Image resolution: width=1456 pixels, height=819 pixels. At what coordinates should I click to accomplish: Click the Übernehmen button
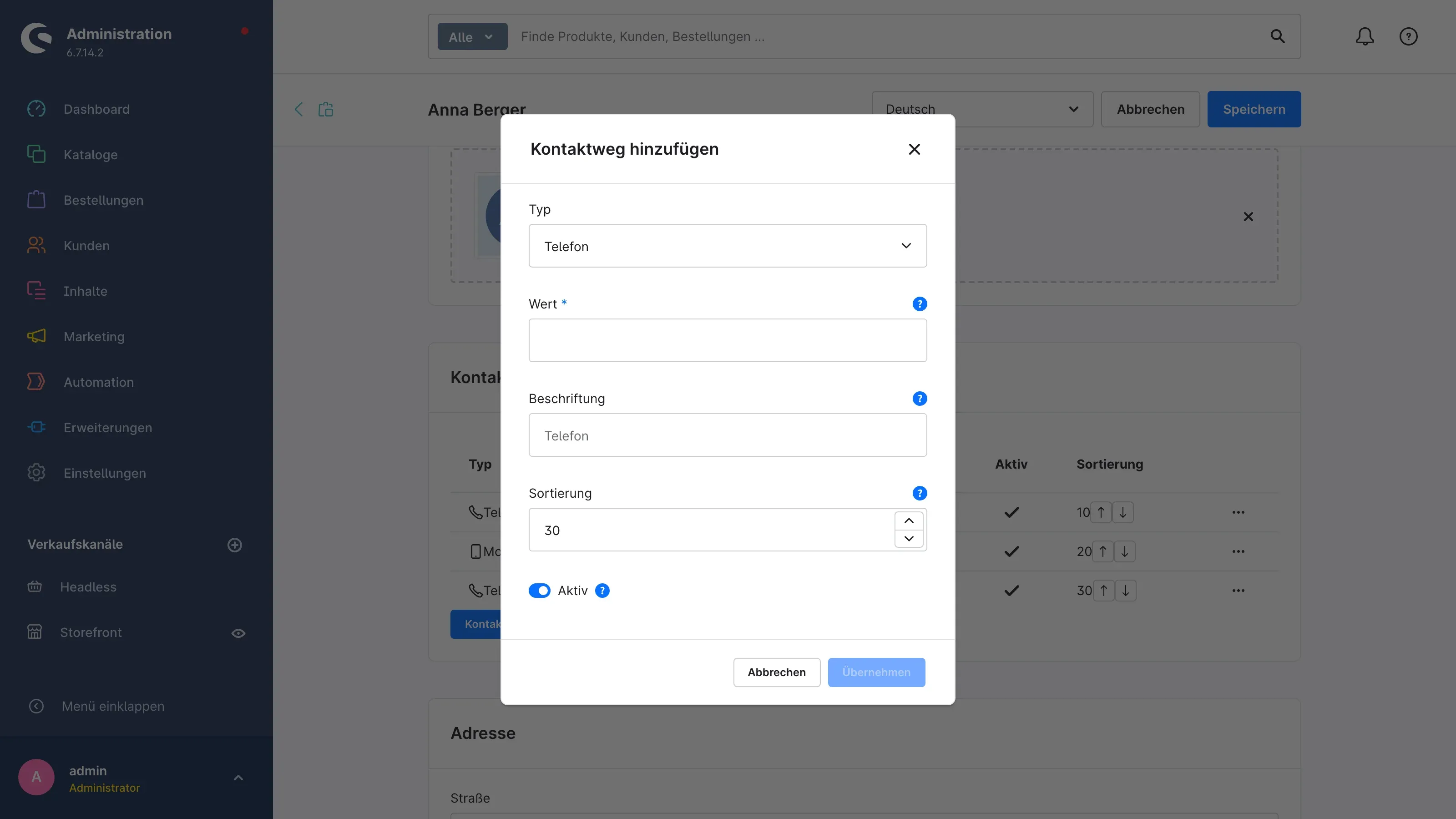tap(876, 672)
